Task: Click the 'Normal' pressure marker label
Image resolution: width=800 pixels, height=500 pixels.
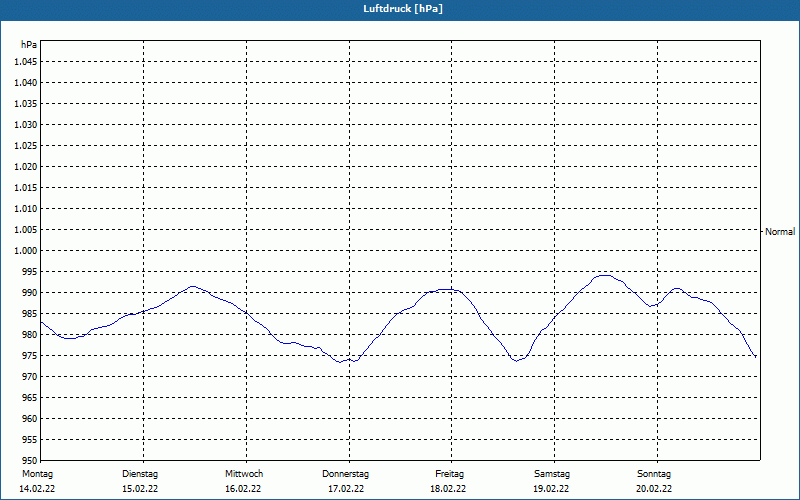Action: point(780,232)
